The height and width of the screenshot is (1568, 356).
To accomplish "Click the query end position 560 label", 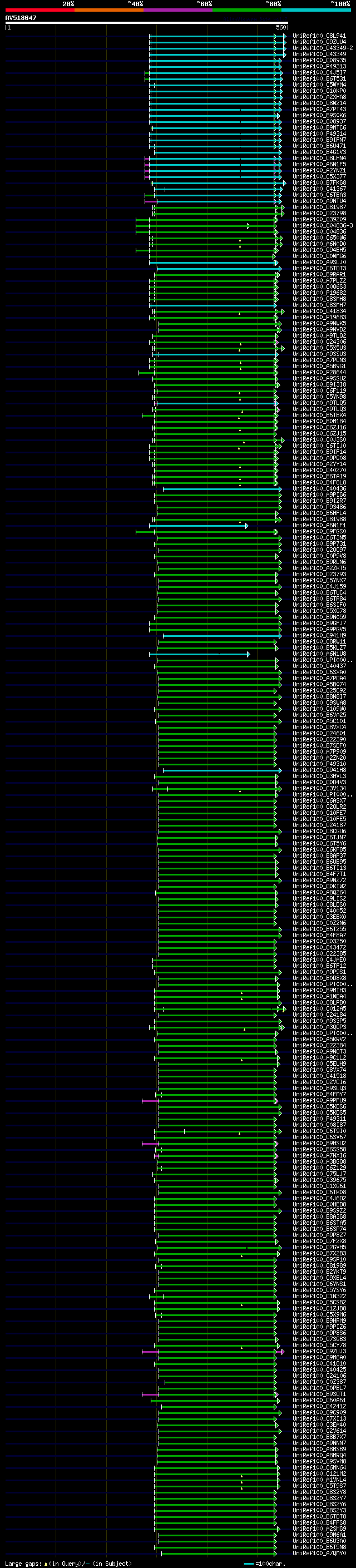I will pyautogui.click(x=281, y=27).
